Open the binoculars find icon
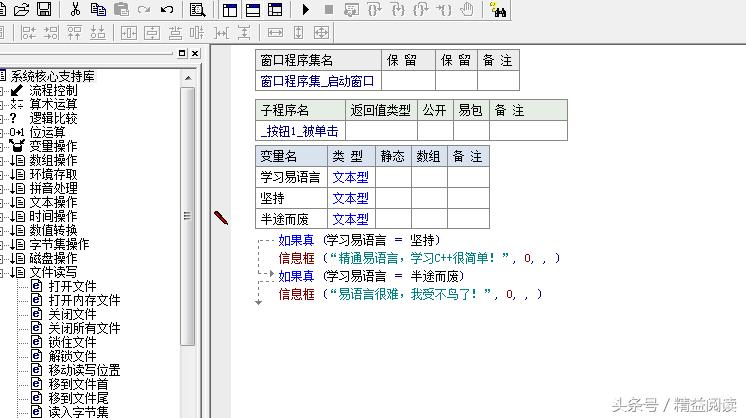 pyautogui.click(x=498, y=10)
